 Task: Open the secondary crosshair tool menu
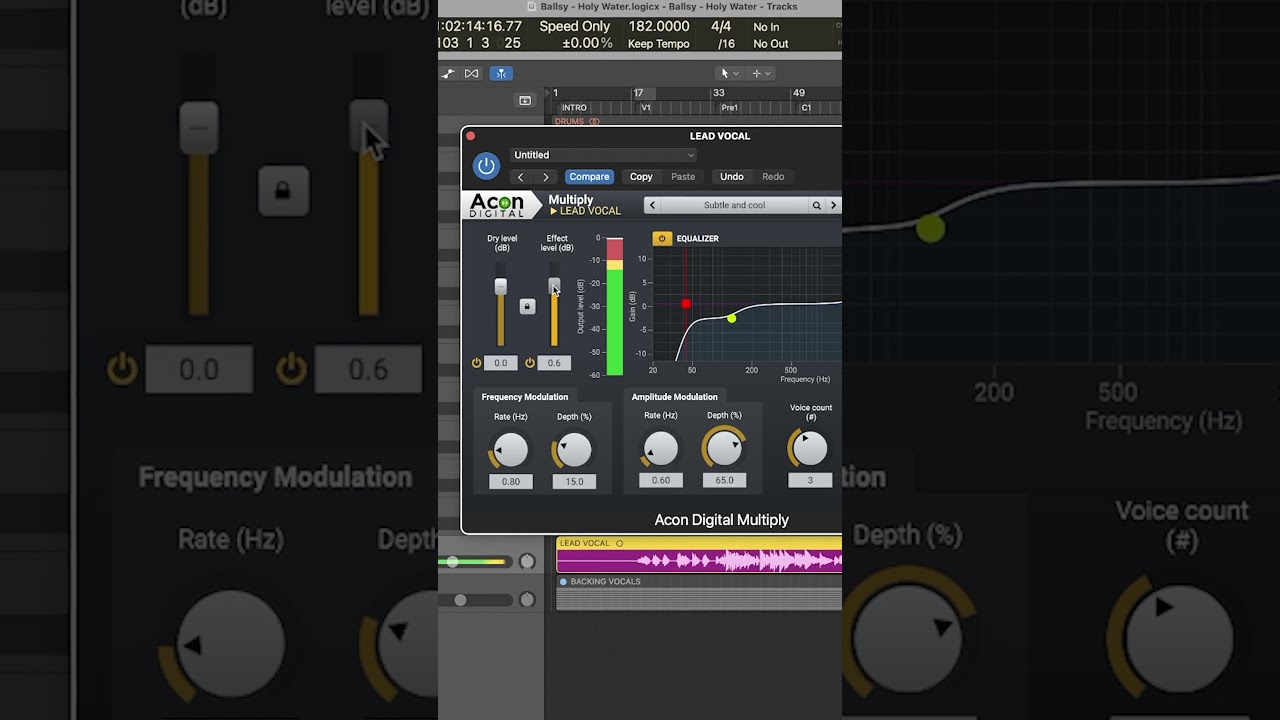pyautogui.click(x=761, y=73)
